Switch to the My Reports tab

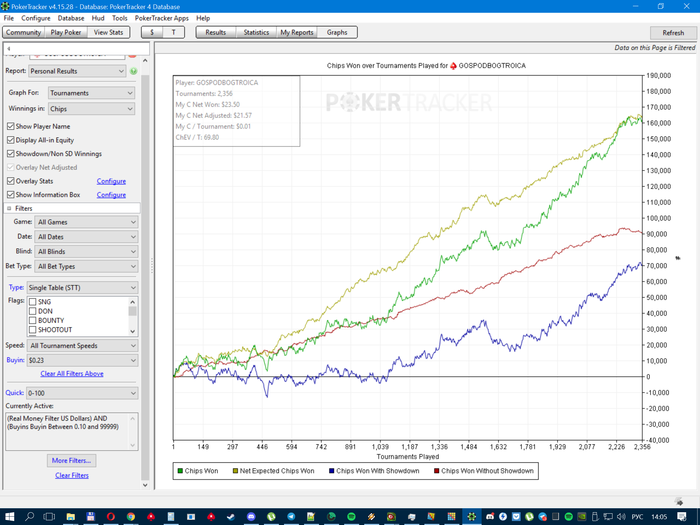tap(297, 32)
